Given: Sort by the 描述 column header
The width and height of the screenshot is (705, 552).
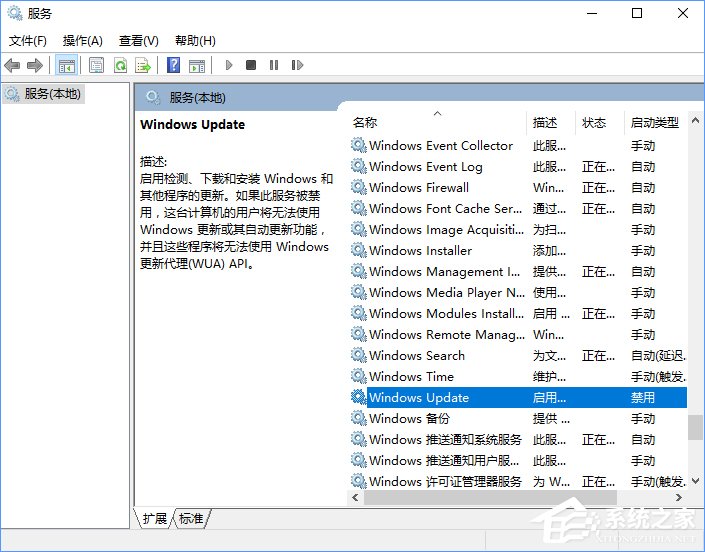Looking at the screenshot, I should click(x=551, y=122).
